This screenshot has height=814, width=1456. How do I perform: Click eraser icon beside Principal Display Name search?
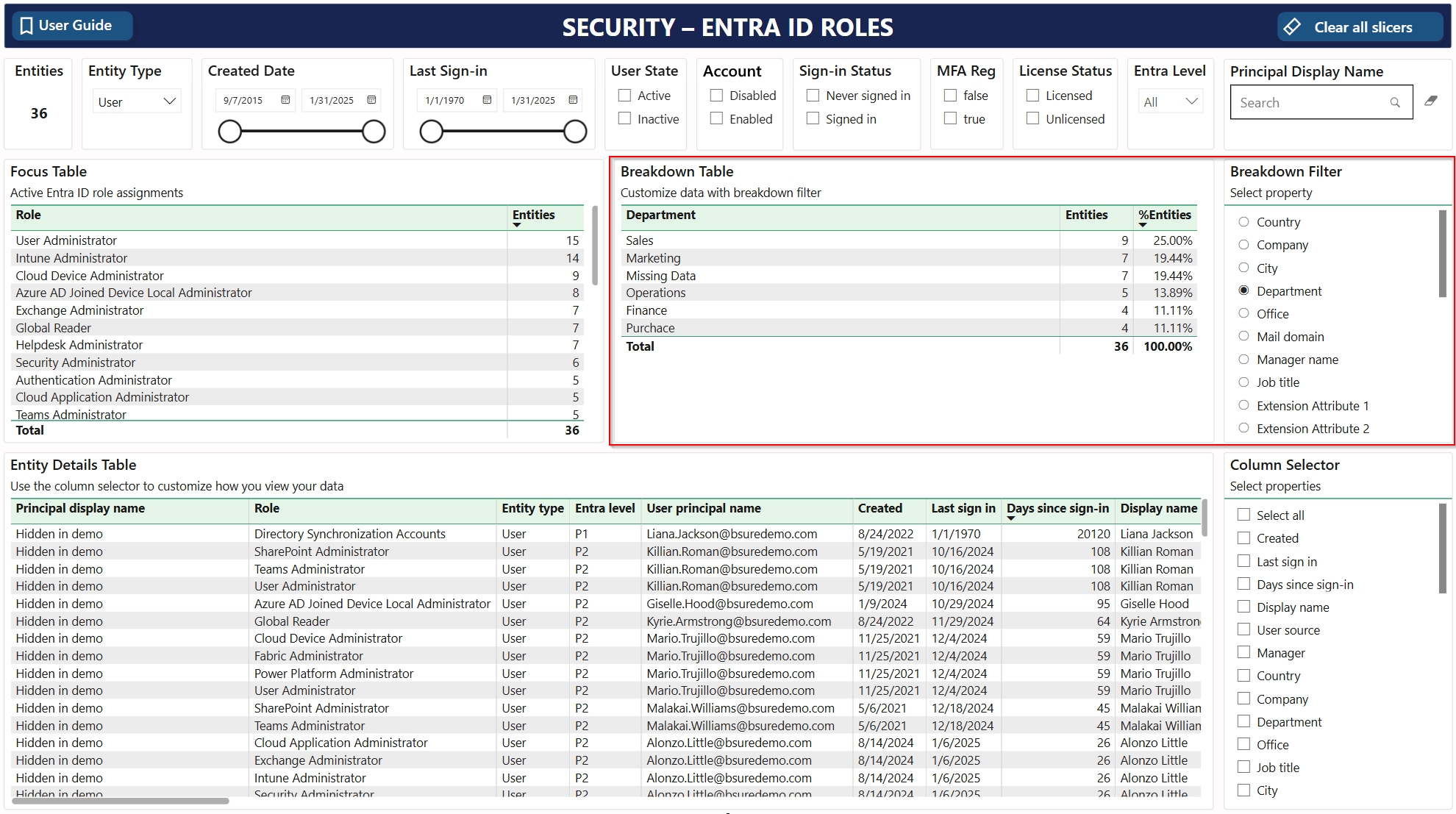pyautogui.click(x=1431, y=101)
